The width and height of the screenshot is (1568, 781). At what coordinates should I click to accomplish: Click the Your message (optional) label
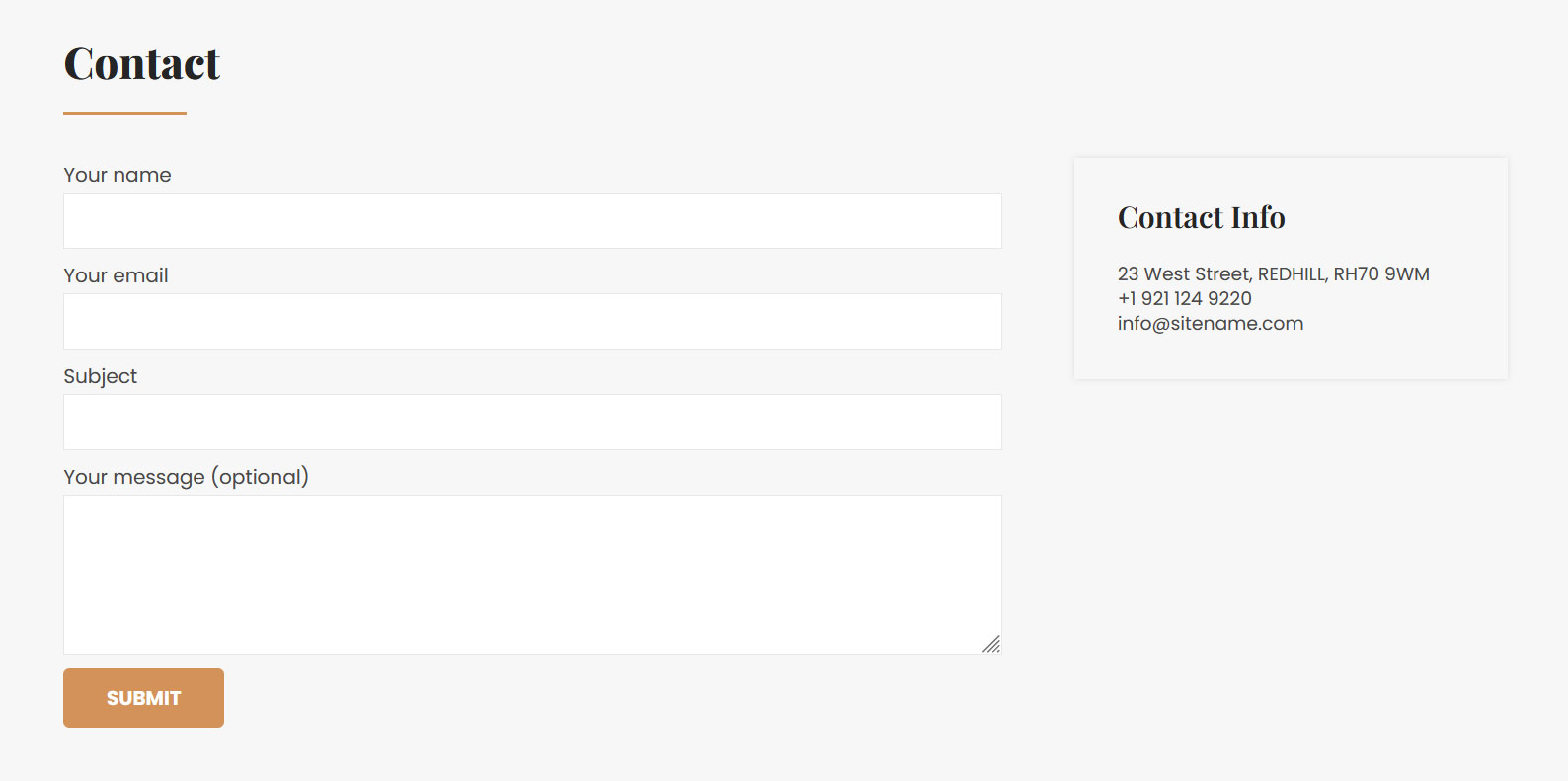point(187,477)
